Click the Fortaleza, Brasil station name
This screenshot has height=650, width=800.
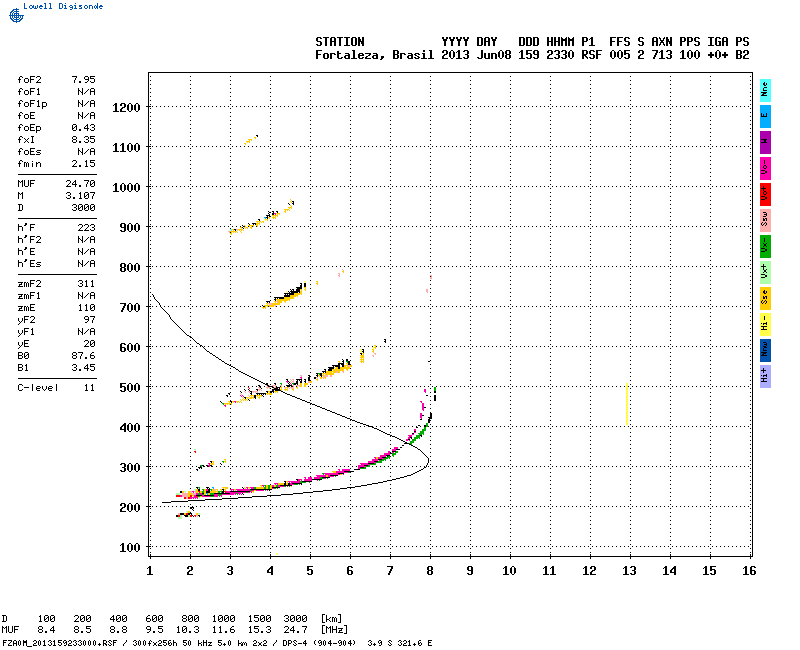(x=374, y=55)
